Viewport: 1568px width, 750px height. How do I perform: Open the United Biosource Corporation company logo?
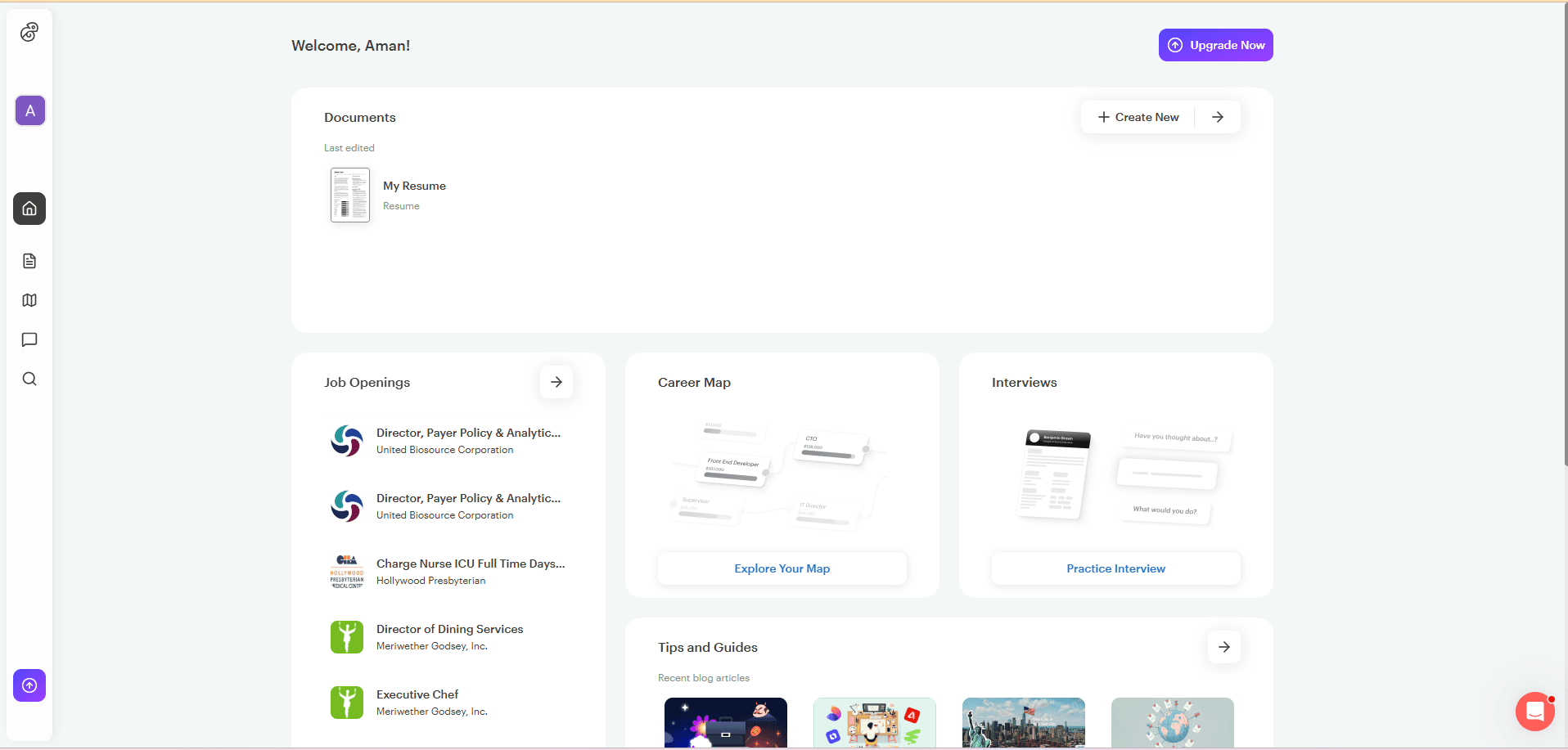point(346,440)
